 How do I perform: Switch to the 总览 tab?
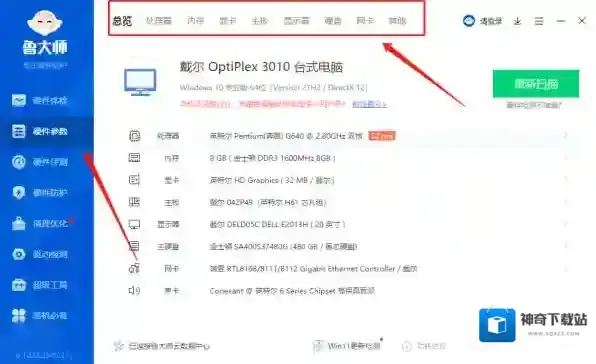[122, 21]
